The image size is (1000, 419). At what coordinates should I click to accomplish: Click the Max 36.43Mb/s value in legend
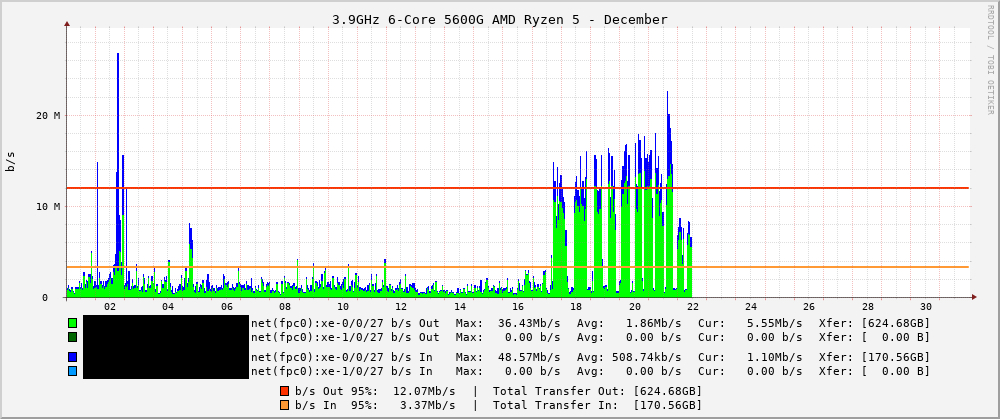(x=529, y=323)
